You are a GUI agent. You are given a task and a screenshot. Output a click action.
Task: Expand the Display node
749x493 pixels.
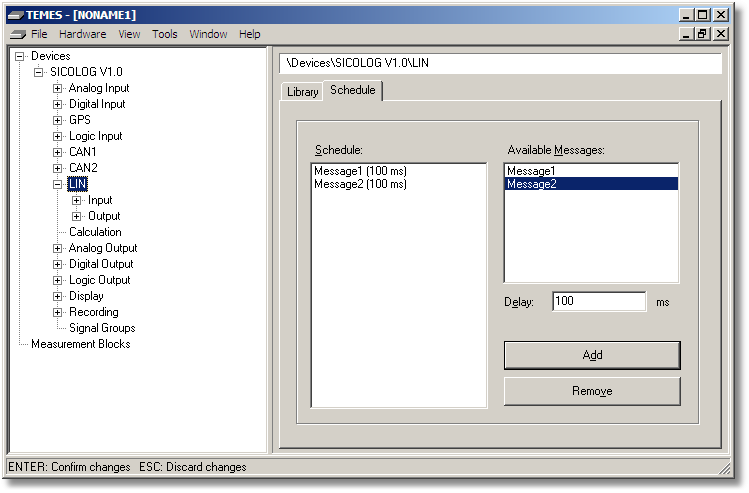tap(57, 296)
